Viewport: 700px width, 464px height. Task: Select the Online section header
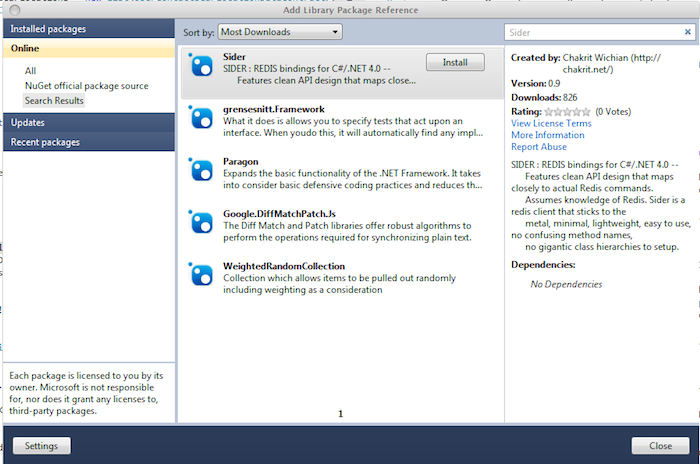point(89,48)
